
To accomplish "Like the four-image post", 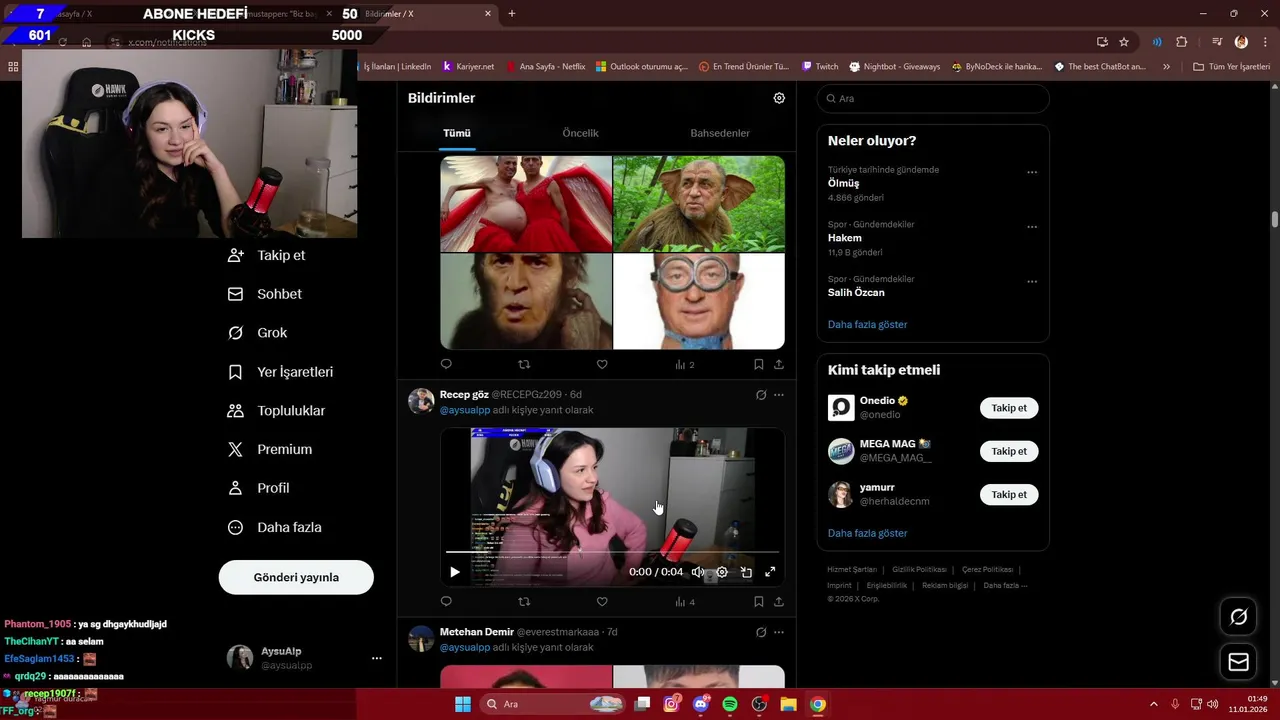I will (602, 364).
